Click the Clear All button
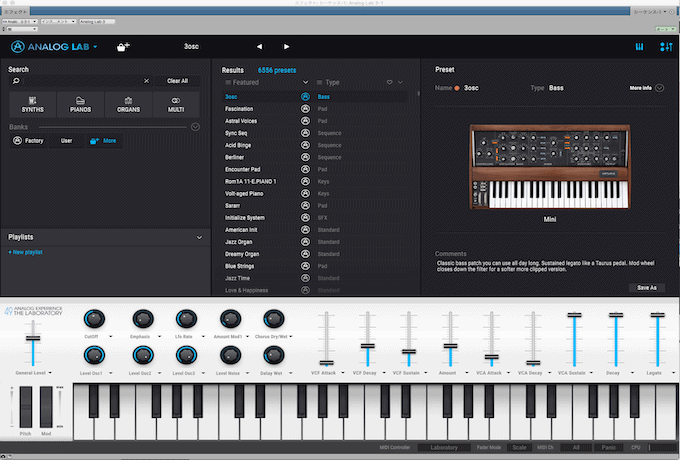Viewport: 680px width, 460px height. point(177,81)
